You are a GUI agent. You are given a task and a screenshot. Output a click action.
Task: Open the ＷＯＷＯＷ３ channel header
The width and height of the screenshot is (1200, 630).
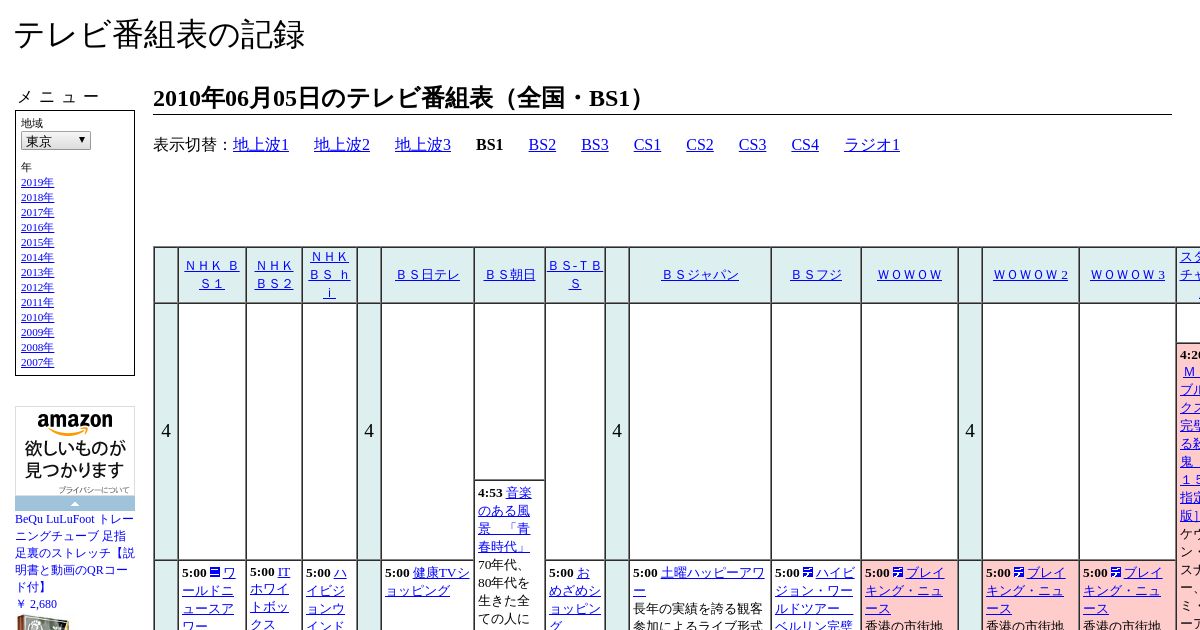[1127, 275]
